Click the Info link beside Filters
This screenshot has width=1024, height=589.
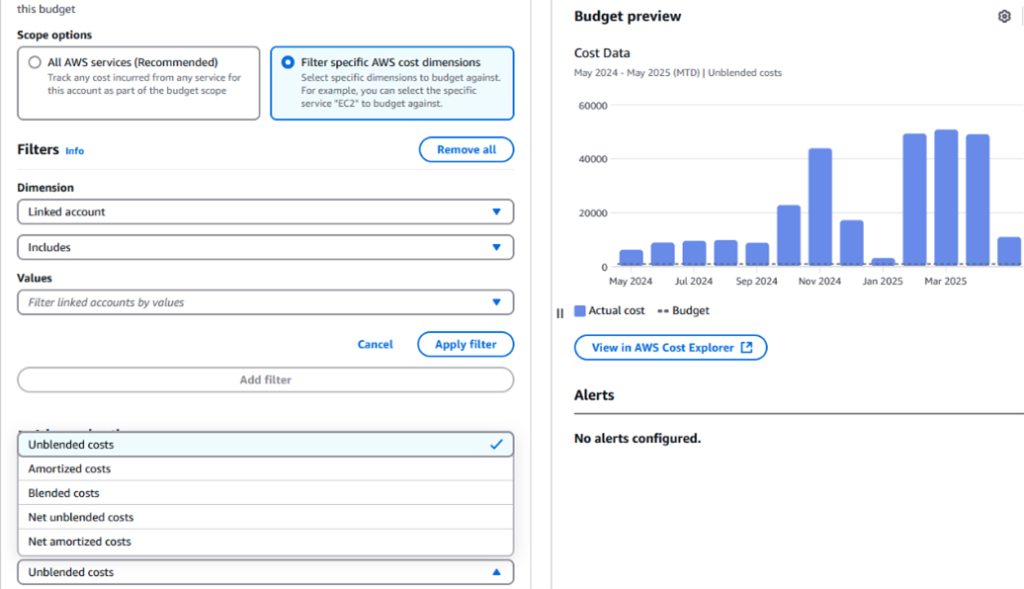point(74,150)
